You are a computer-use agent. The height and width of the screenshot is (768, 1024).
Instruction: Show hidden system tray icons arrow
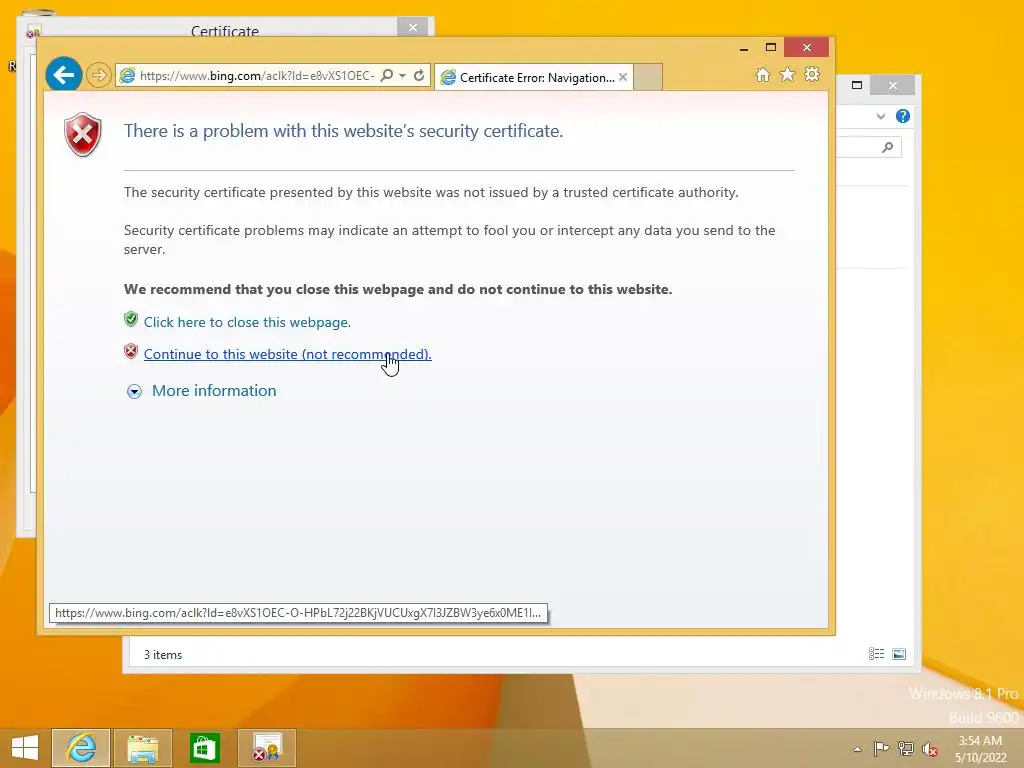[x=857, y=749]
